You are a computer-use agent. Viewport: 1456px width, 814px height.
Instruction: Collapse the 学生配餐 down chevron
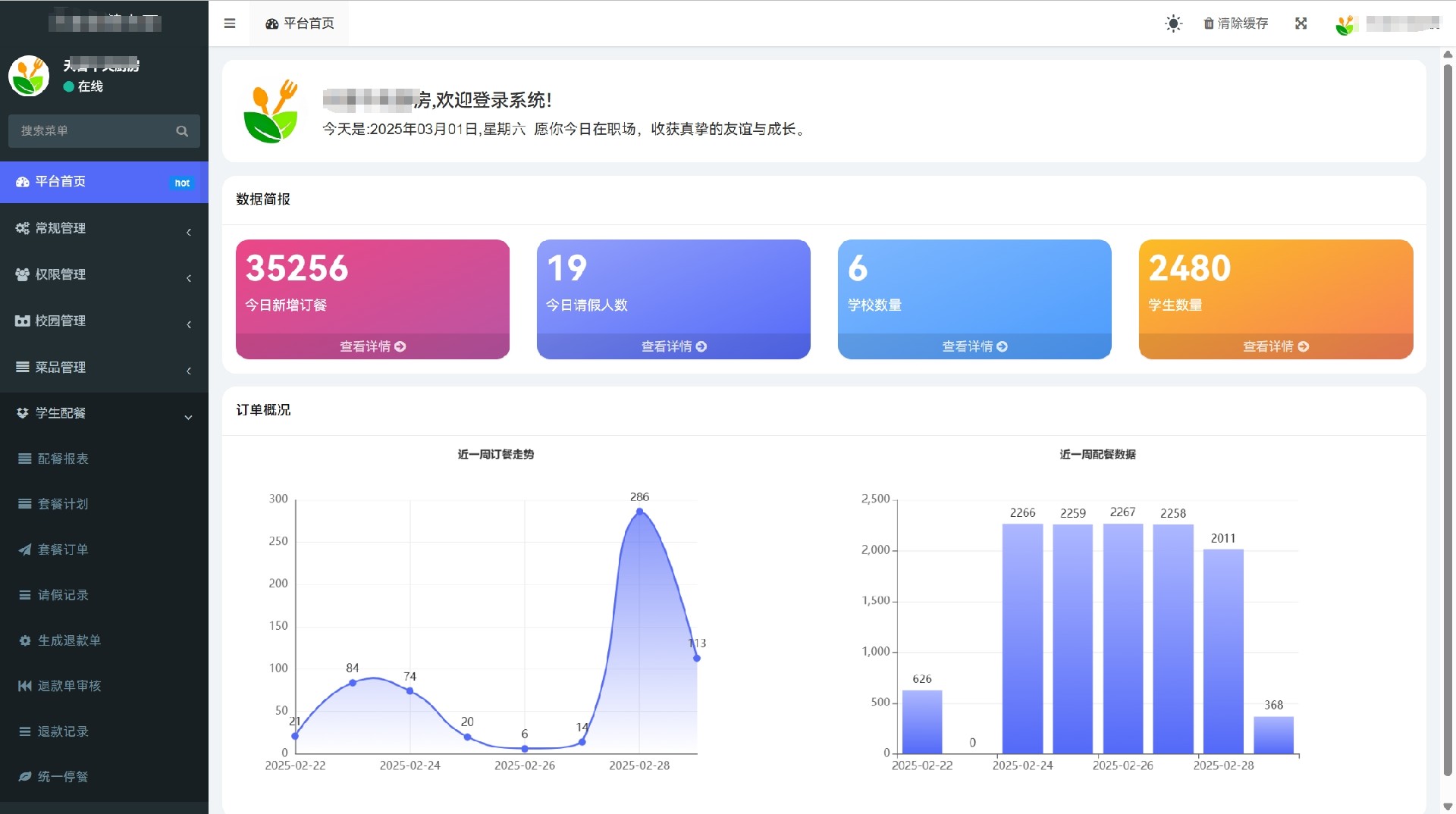pos(188,417)
